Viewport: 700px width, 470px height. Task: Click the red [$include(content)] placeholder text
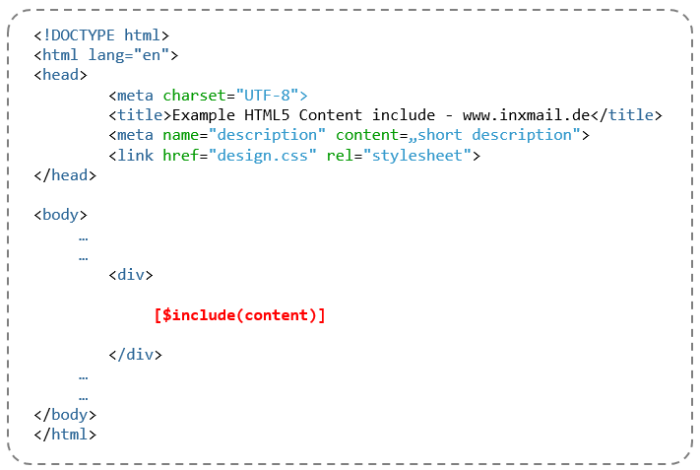click(x=240, y=315)
